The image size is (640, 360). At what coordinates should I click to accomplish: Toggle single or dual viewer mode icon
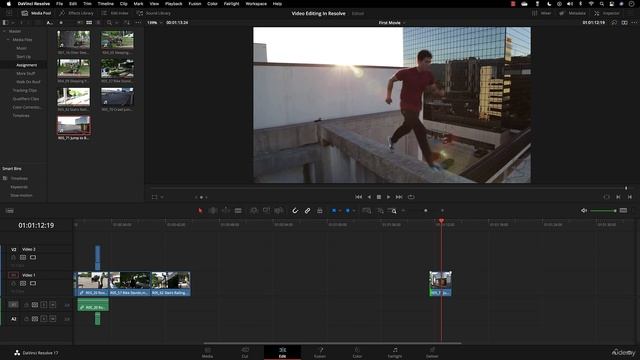coord(624,22)
